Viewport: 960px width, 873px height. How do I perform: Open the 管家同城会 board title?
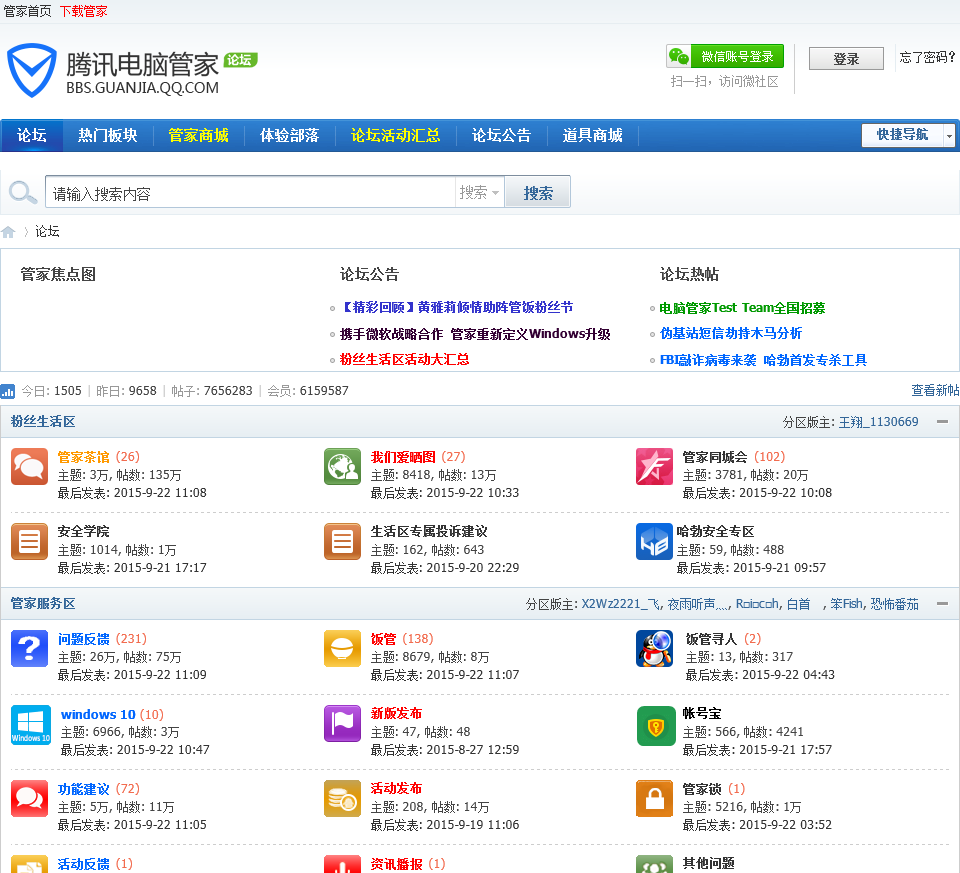tap(715, 457)
